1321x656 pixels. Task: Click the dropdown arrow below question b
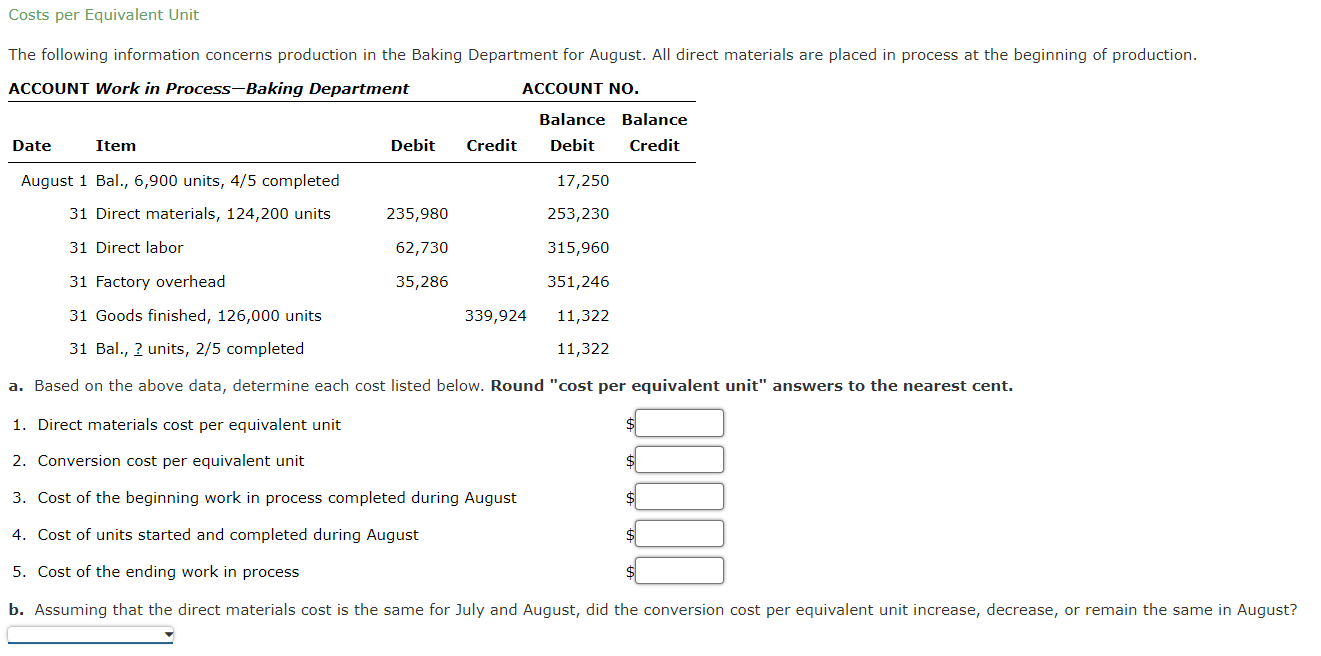tap(166, 633)
